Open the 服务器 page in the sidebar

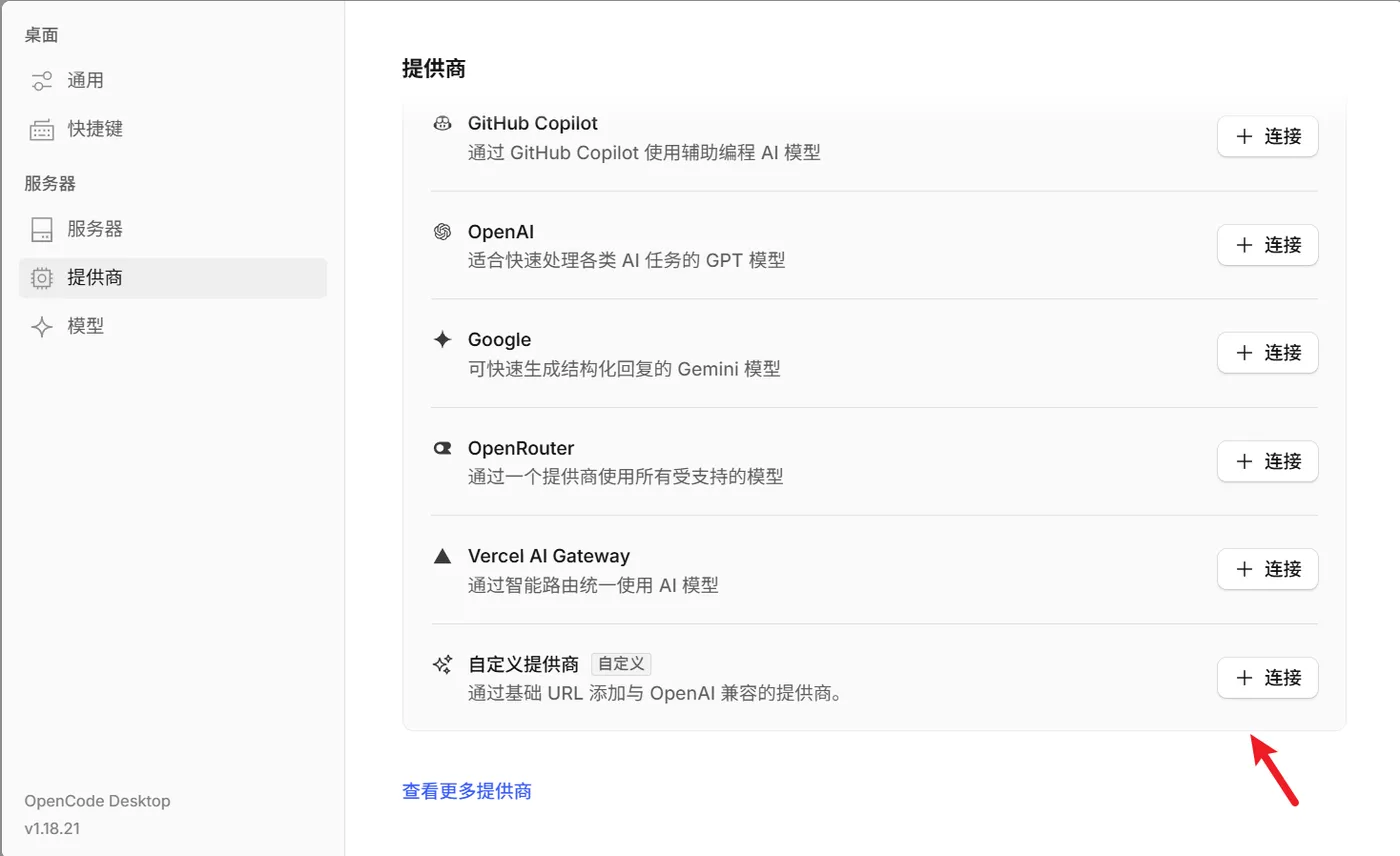pos(173,229)
